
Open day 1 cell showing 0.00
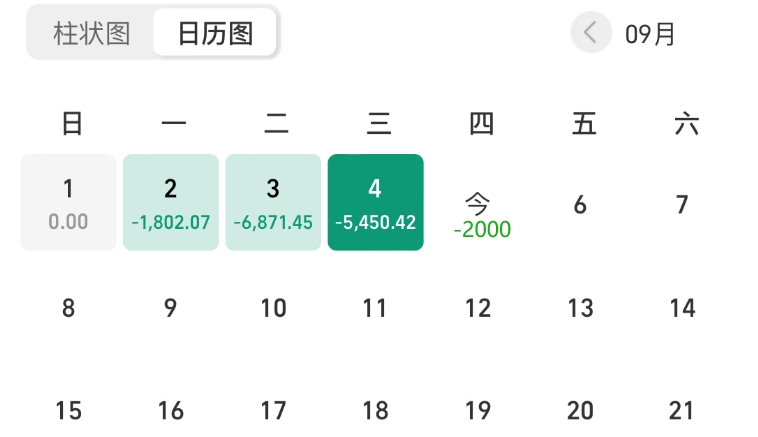click(68, 202)
